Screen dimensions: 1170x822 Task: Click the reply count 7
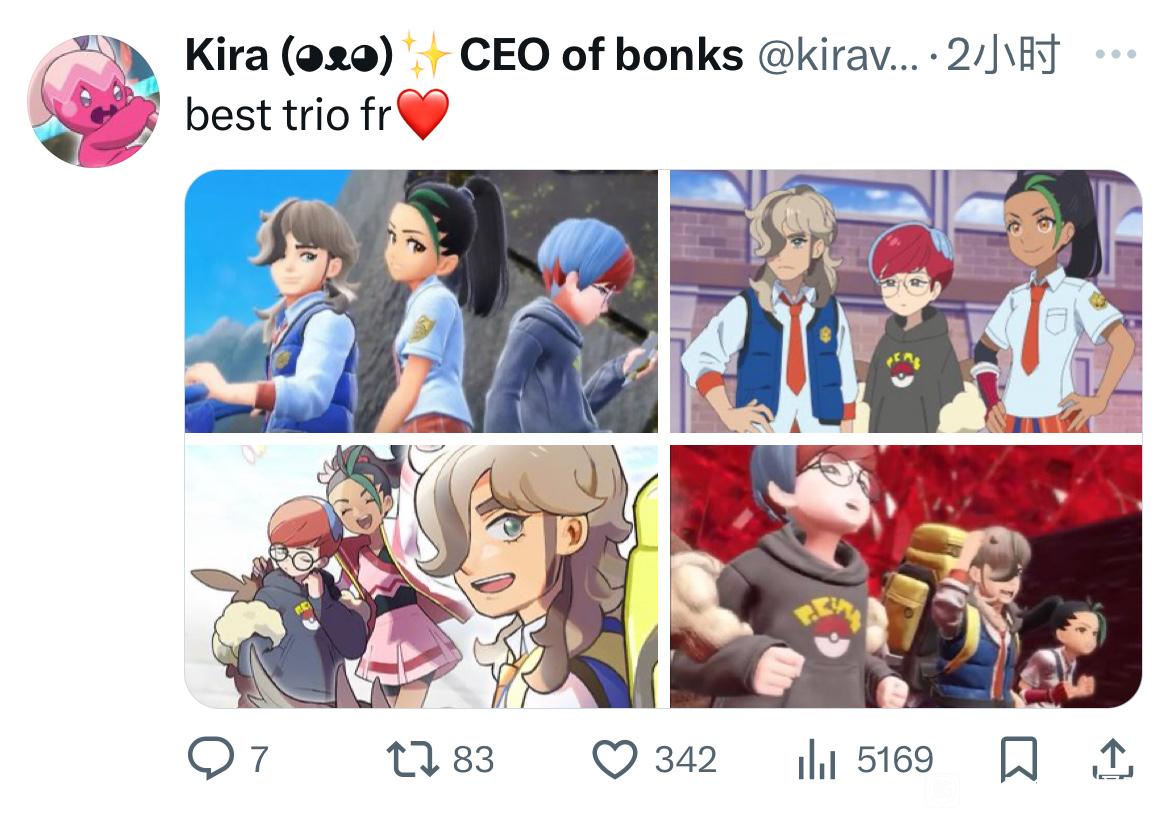[259, 760]
